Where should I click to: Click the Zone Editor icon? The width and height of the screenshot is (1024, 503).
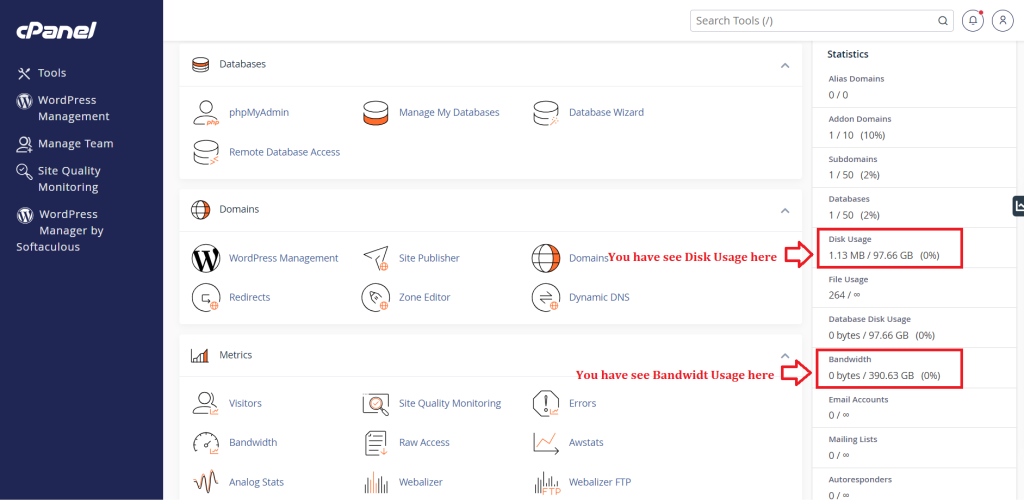click(x=376, y=297)
